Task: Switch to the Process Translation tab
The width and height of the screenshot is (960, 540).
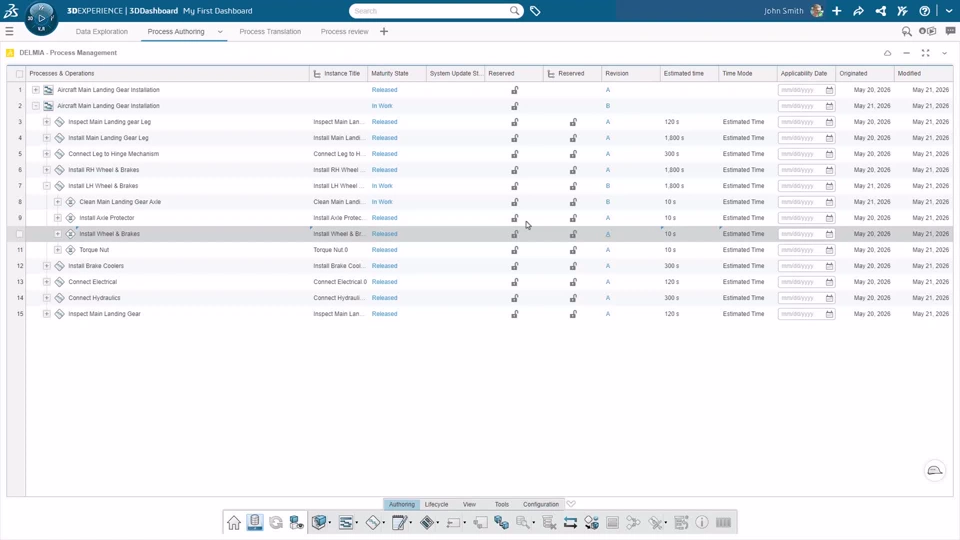Action: 270,32
